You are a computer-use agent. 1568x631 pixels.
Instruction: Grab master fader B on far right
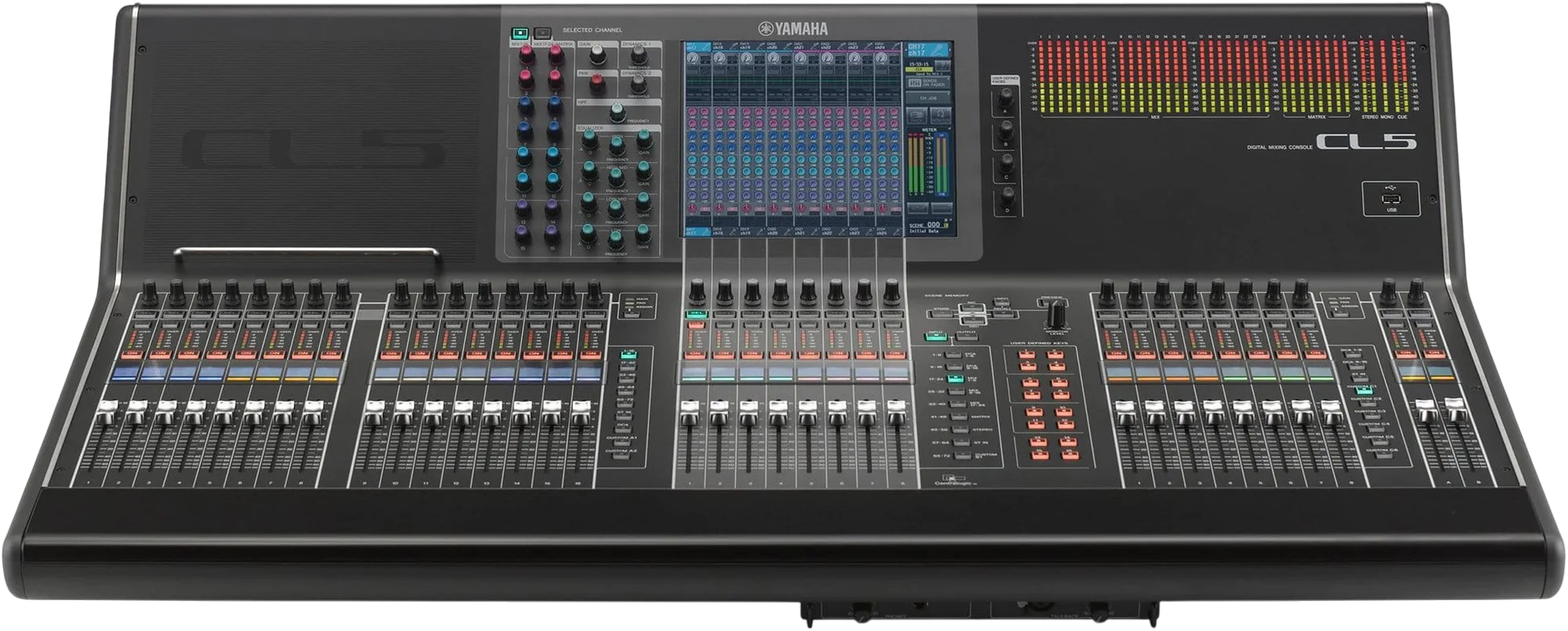pyautogui.click(x=1455, y=410)
